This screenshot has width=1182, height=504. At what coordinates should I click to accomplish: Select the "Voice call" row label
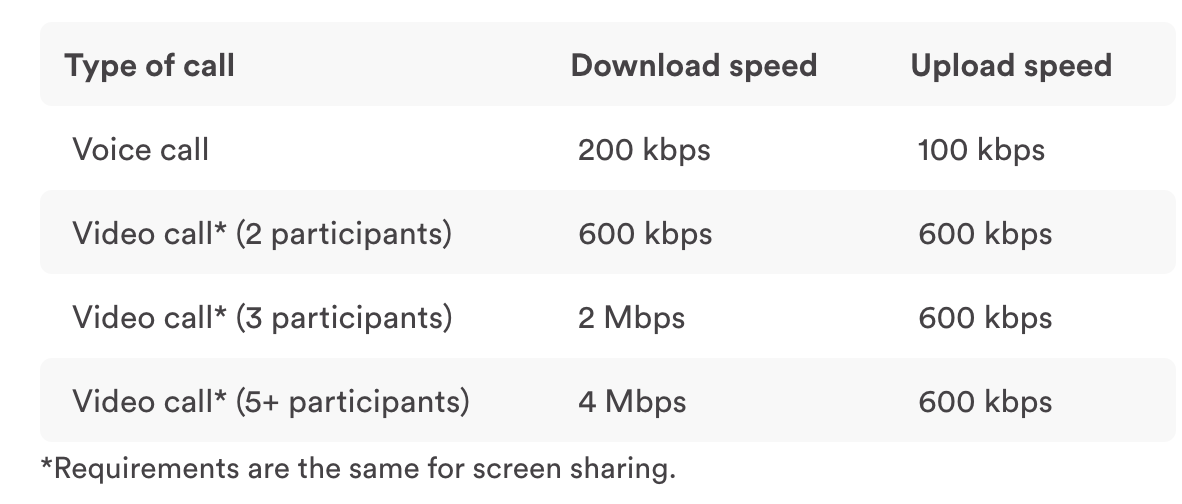click(140, 150)
